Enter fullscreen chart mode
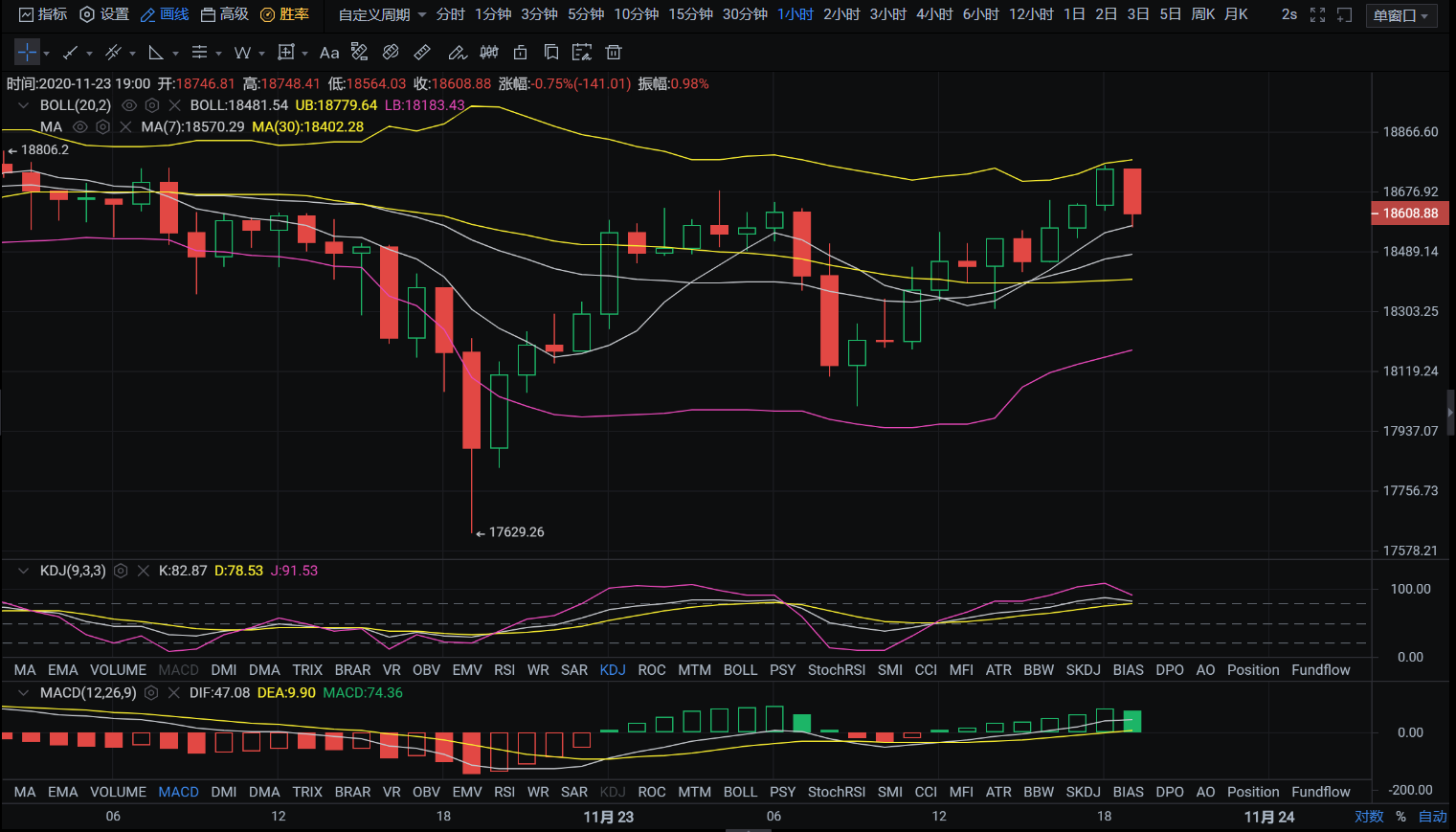Image resolution: width=1456 pixels, height=832 pixels. 1317,14
